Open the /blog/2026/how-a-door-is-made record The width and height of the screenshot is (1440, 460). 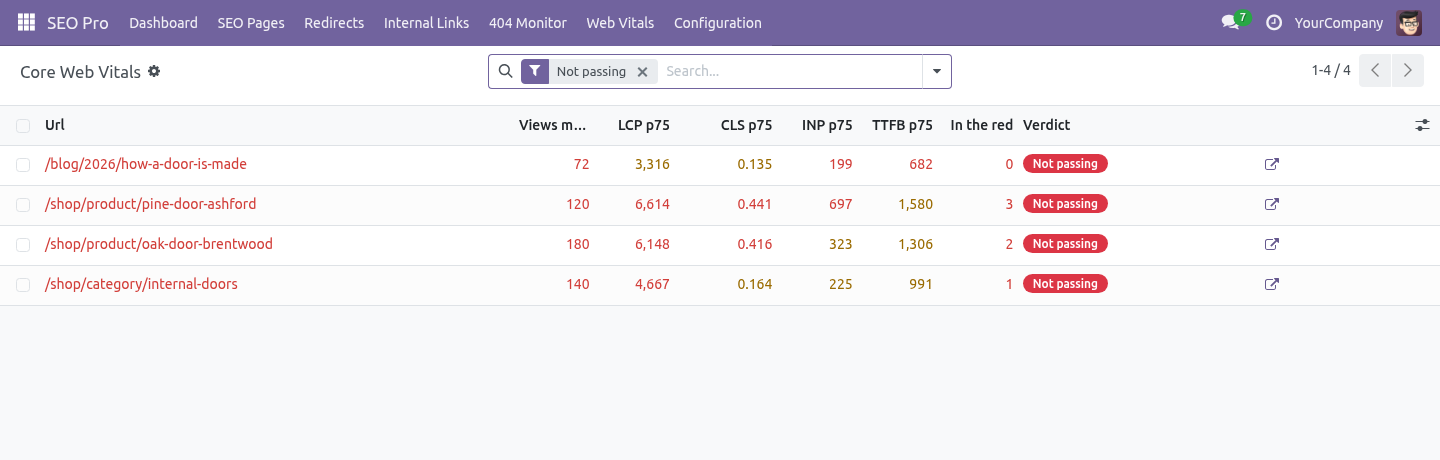click(146, 164)
